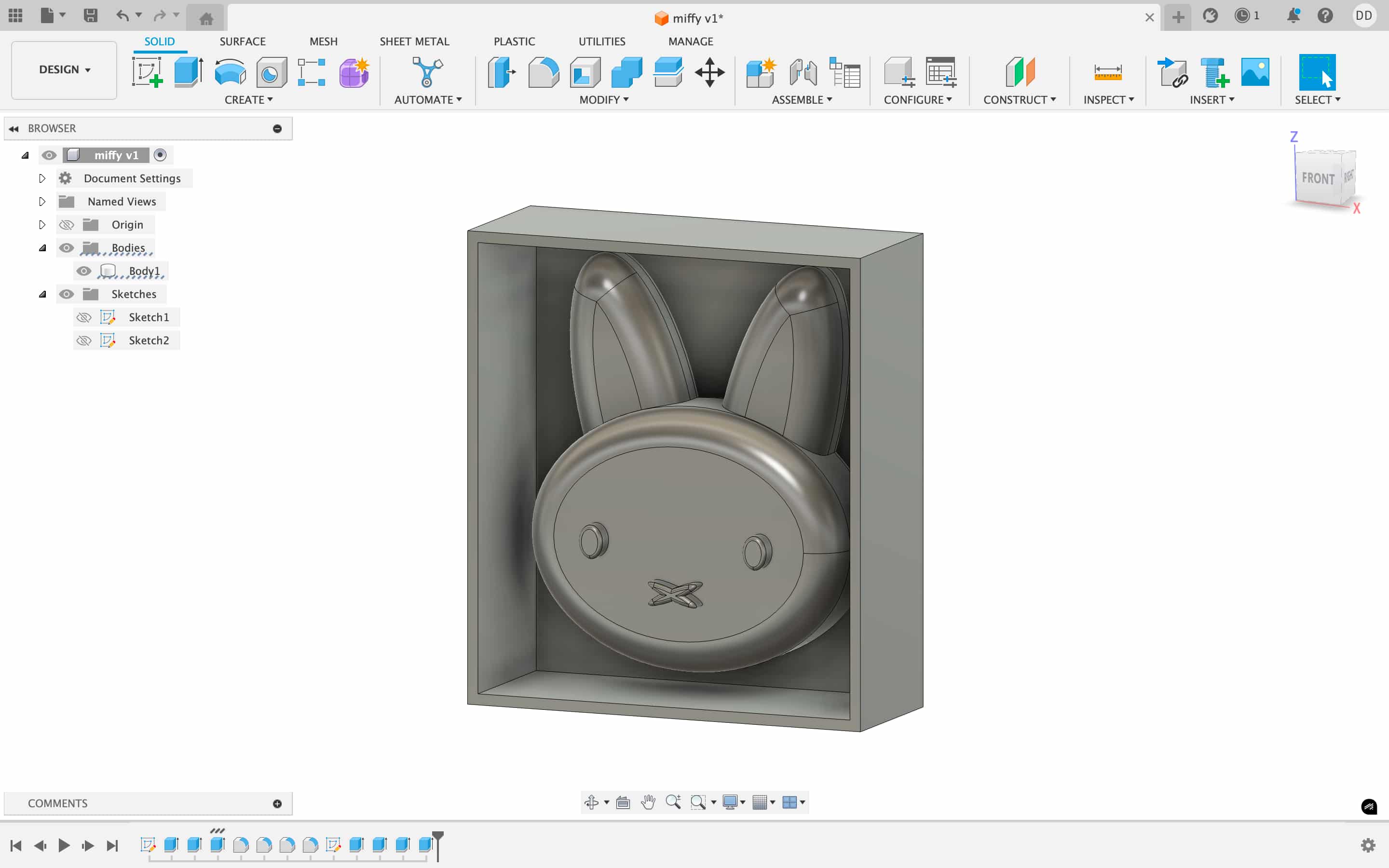
Task: Switch to the SHEET METAL tab
Action: 414,41
